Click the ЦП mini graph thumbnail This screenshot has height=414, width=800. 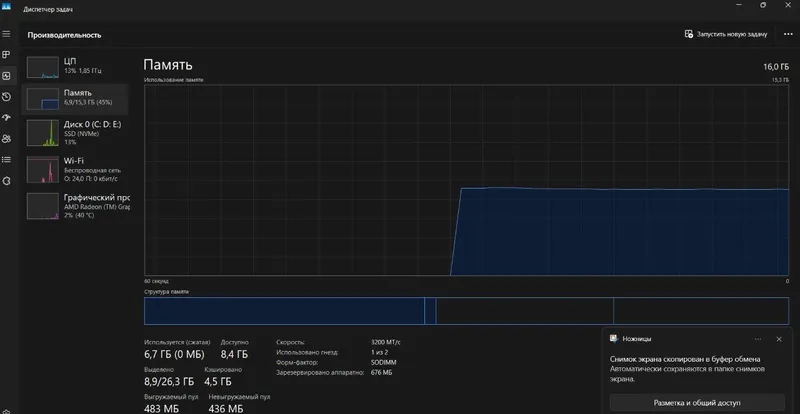coord(43,67)
